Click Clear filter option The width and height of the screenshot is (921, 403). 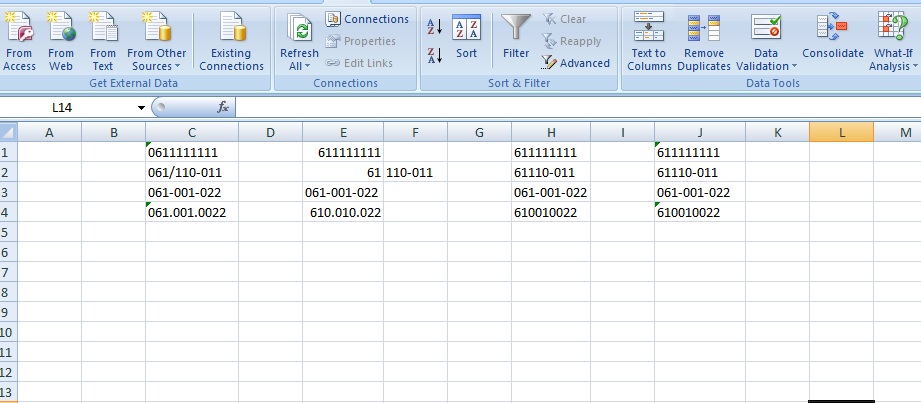click(564, 19)
